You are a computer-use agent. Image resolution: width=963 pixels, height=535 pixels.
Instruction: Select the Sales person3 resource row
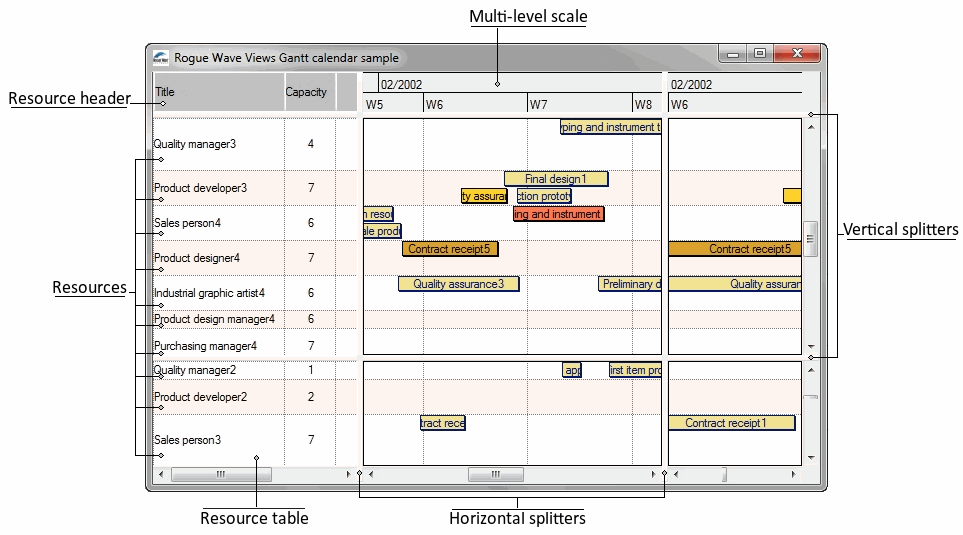[187, 440]
